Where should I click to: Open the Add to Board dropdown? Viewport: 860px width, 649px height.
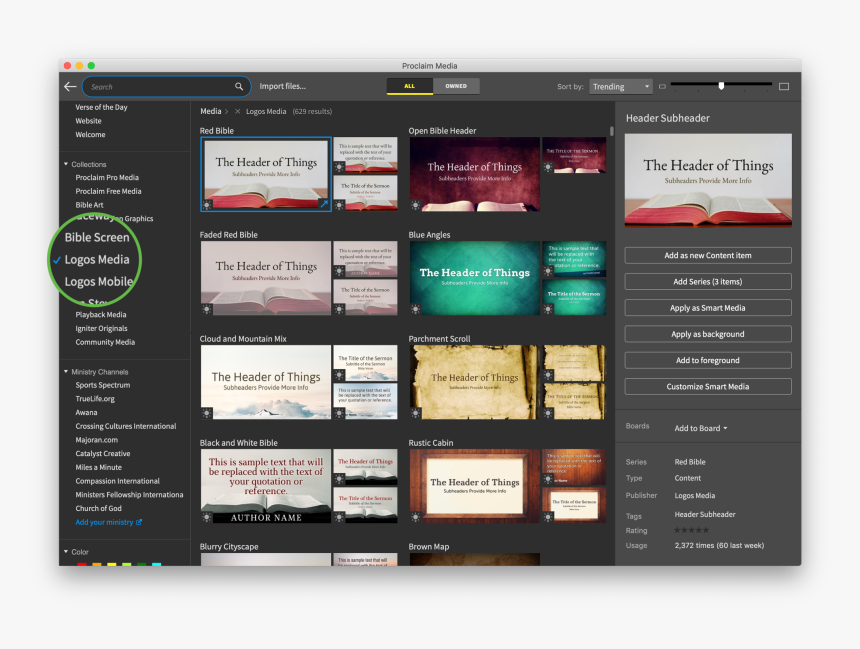click(700, 428)
